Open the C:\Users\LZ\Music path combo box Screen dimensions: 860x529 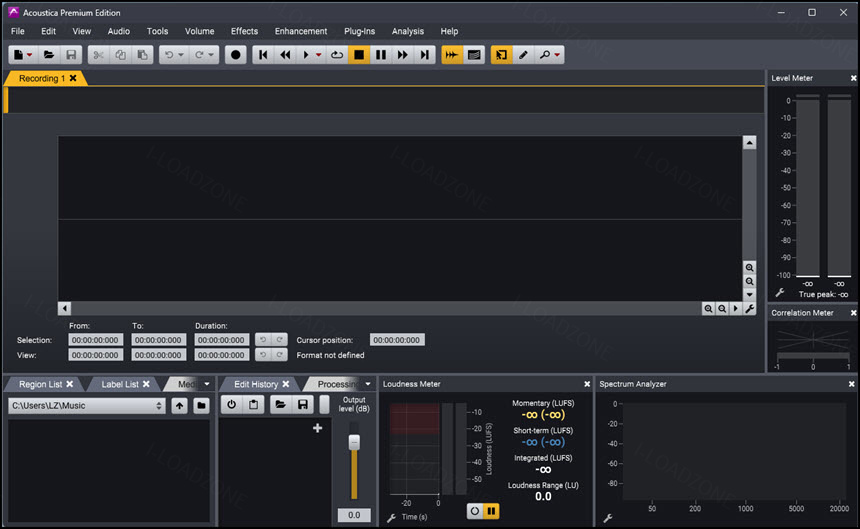tap(87, 406)
